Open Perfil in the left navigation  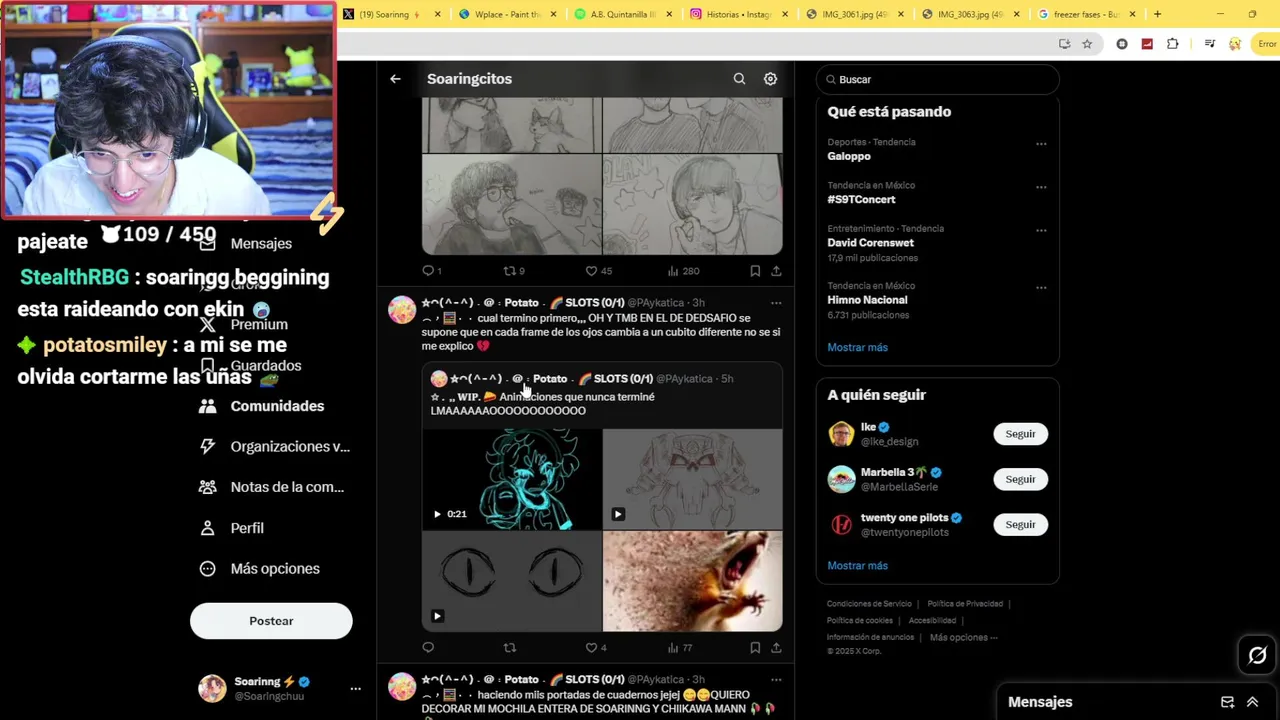(x=232, y=528)
